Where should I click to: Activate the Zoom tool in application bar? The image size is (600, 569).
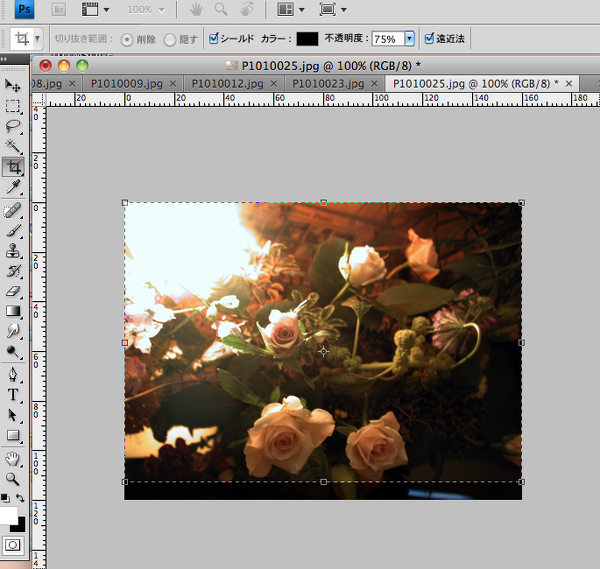[221, 10]
